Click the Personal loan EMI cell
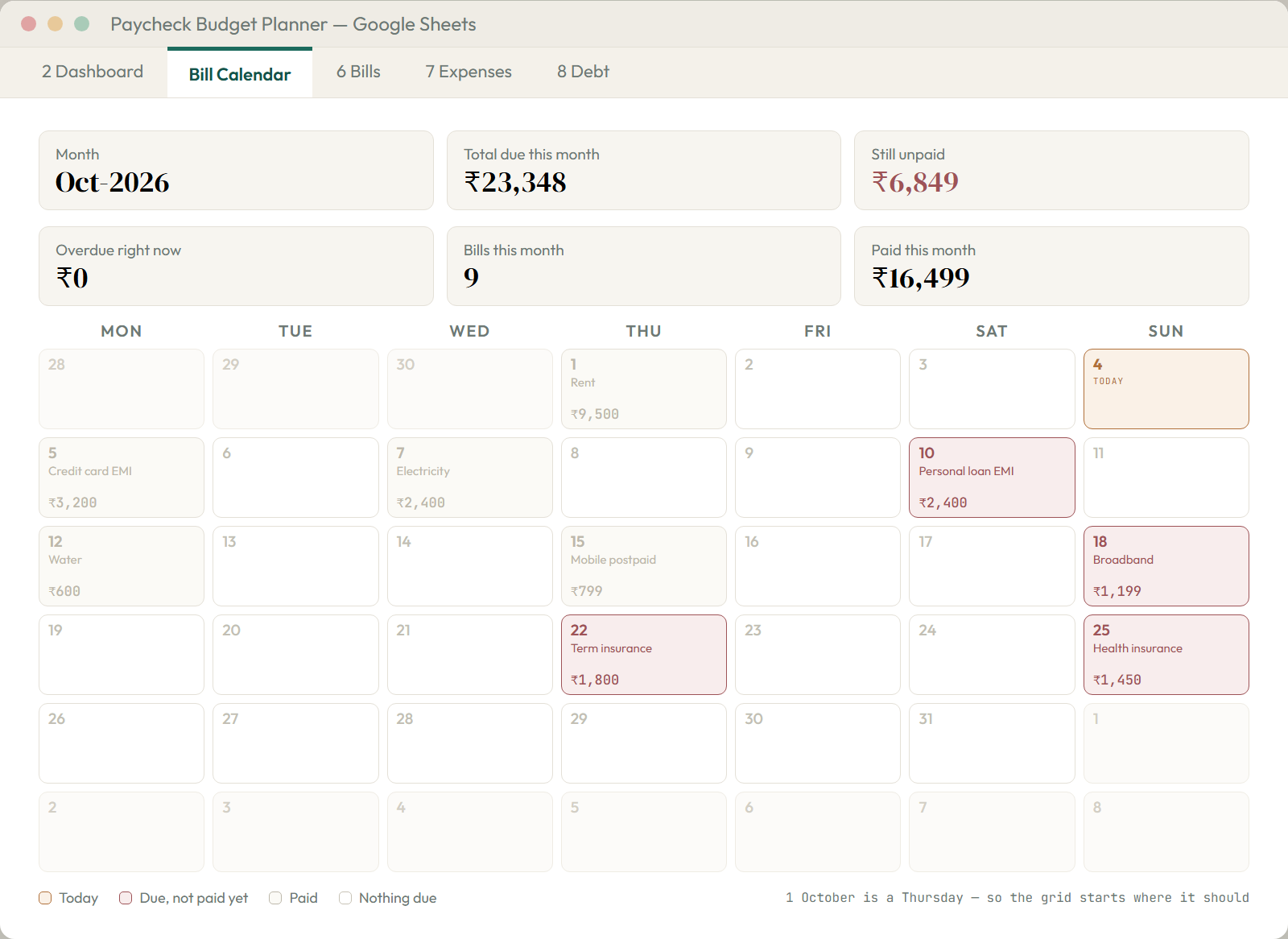Viewport: 1288px width, 939px height. point(992,478)
